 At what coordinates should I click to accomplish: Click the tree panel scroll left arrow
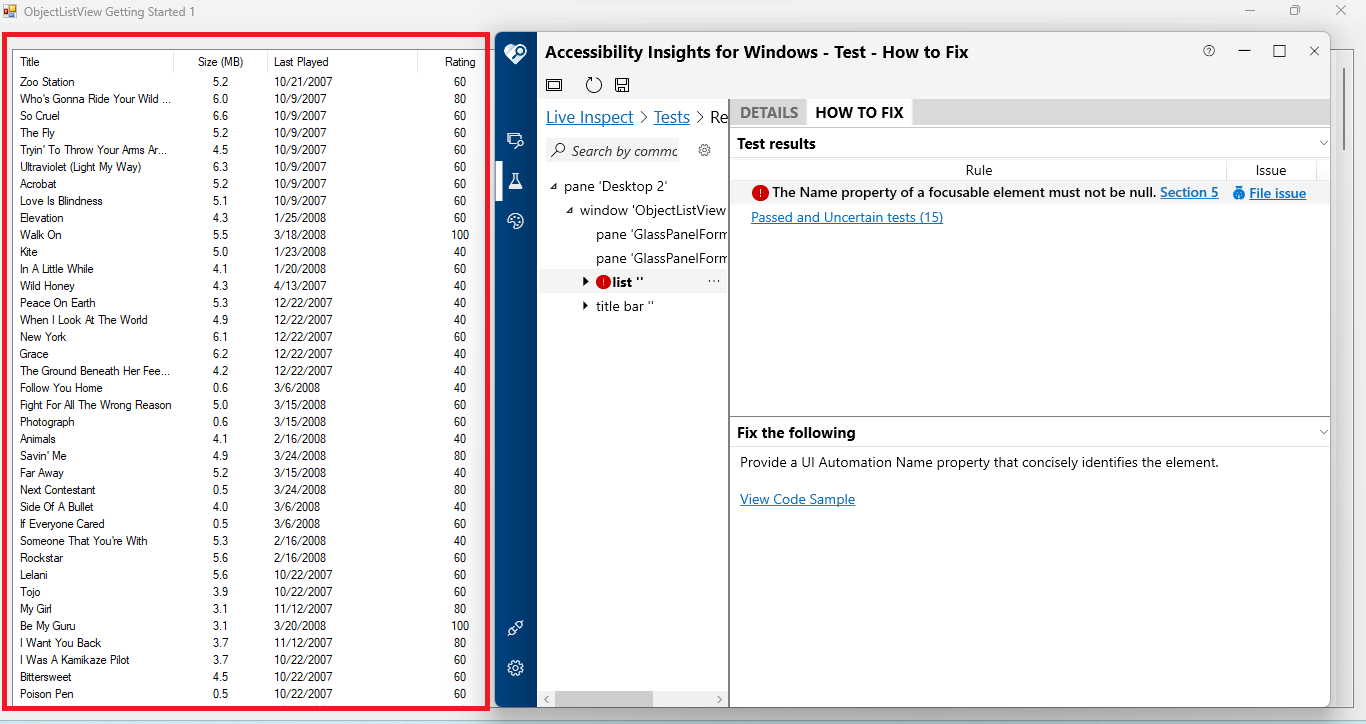coord(546,699)
